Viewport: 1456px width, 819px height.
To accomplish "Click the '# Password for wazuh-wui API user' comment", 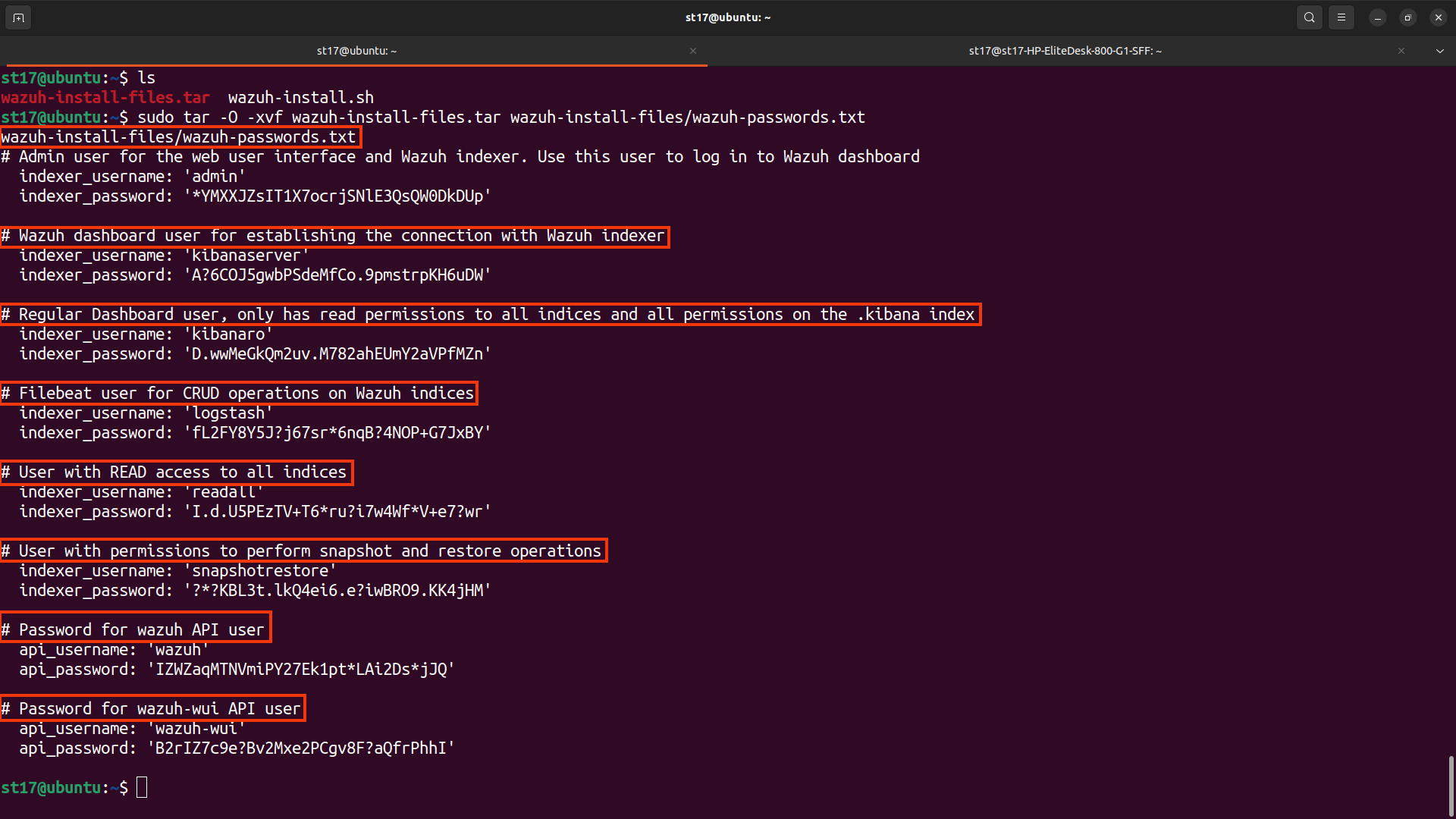I will pos(151,708).
